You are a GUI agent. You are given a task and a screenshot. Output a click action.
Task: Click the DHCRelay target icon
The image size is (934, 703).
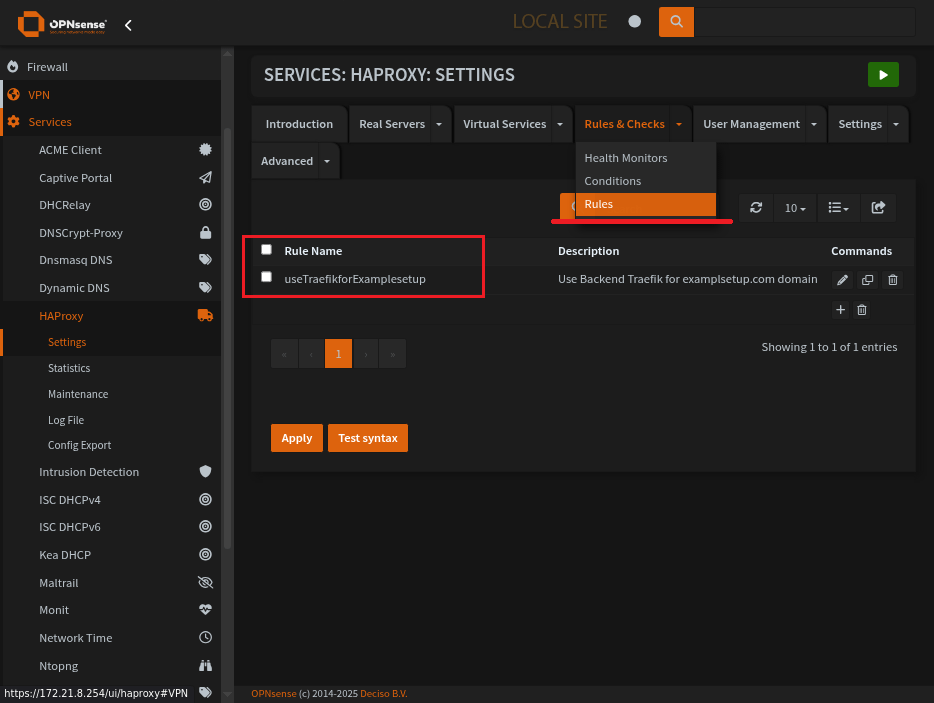tap(206, 205)
